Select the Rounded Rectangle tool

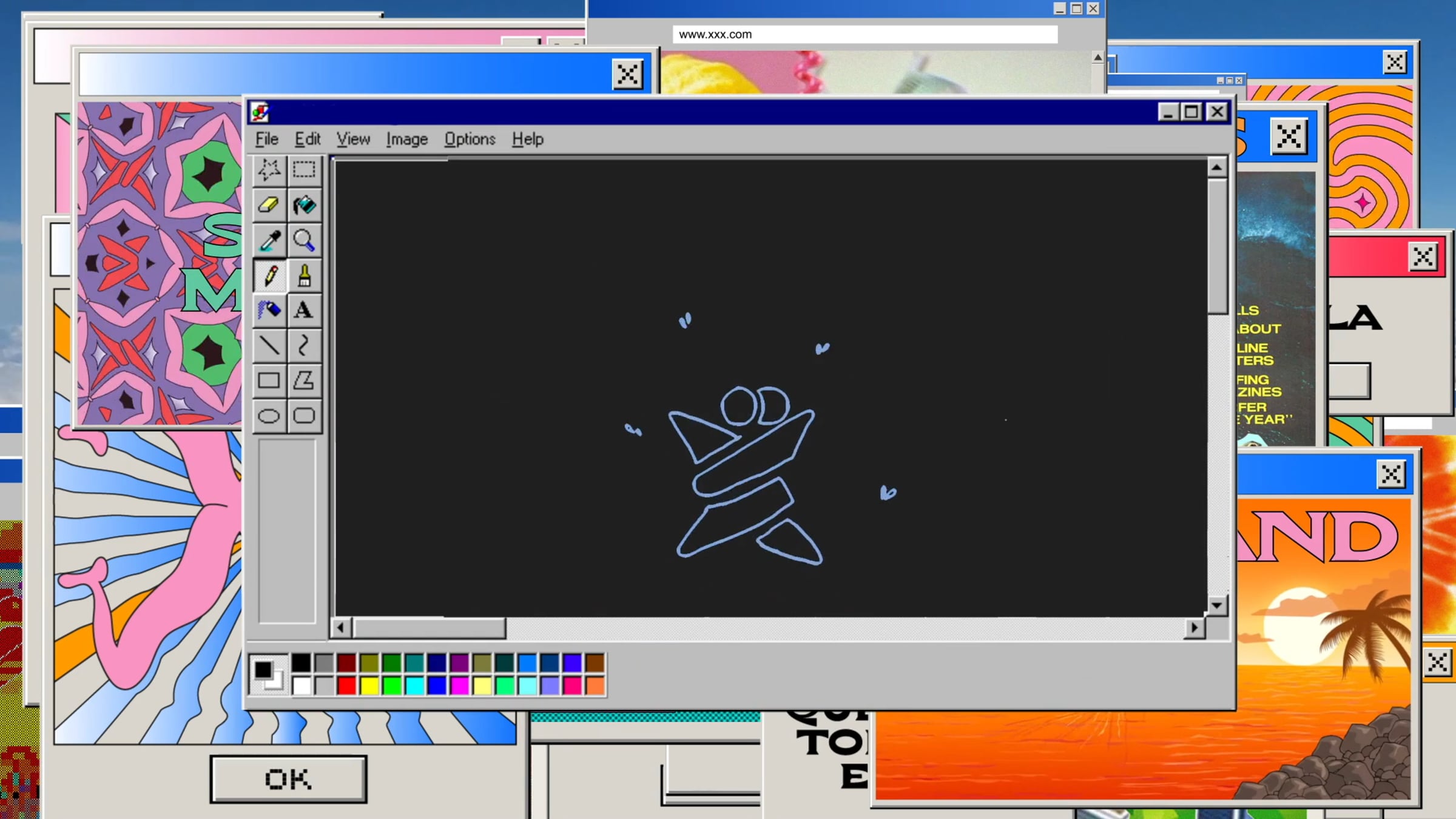point(304,416)
